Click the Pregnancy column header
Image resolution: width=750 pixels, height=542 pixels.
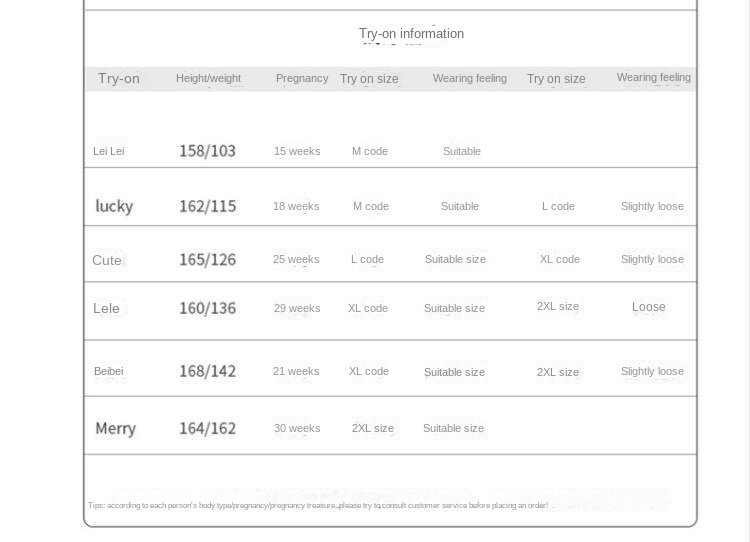(301, 78)
